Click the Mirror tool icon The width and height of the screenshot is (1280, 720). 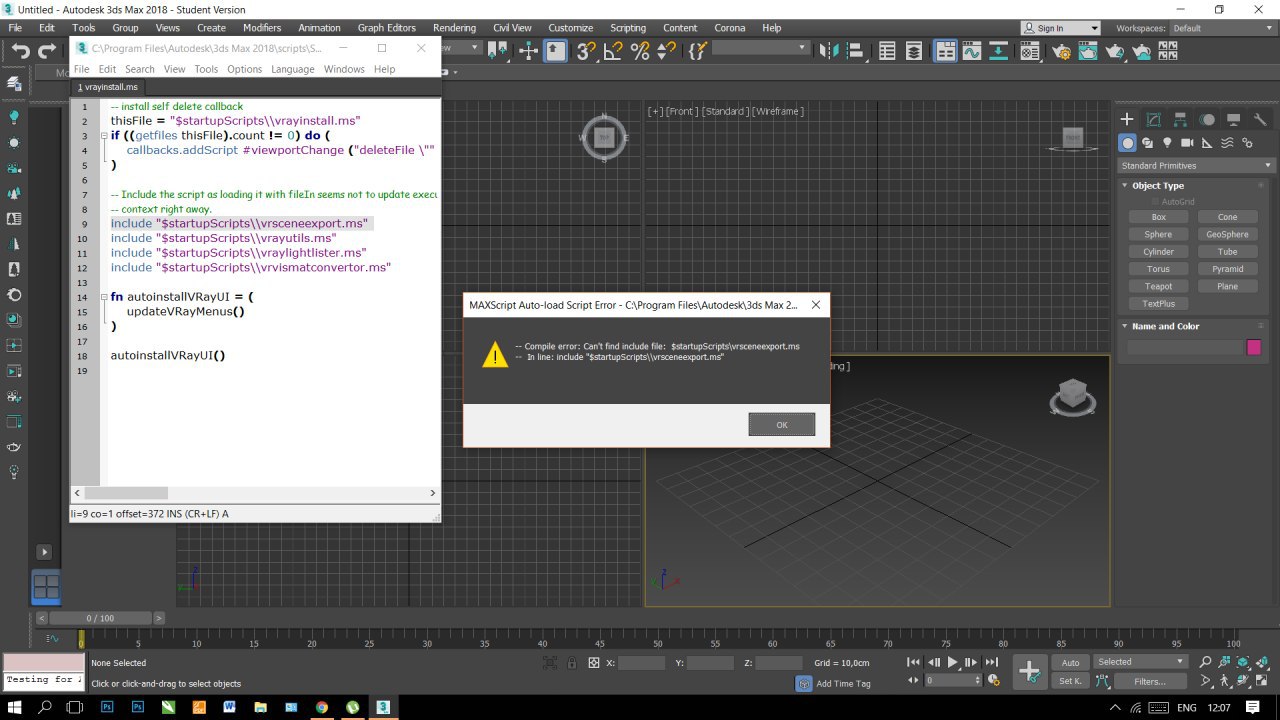tap(829, 50)
